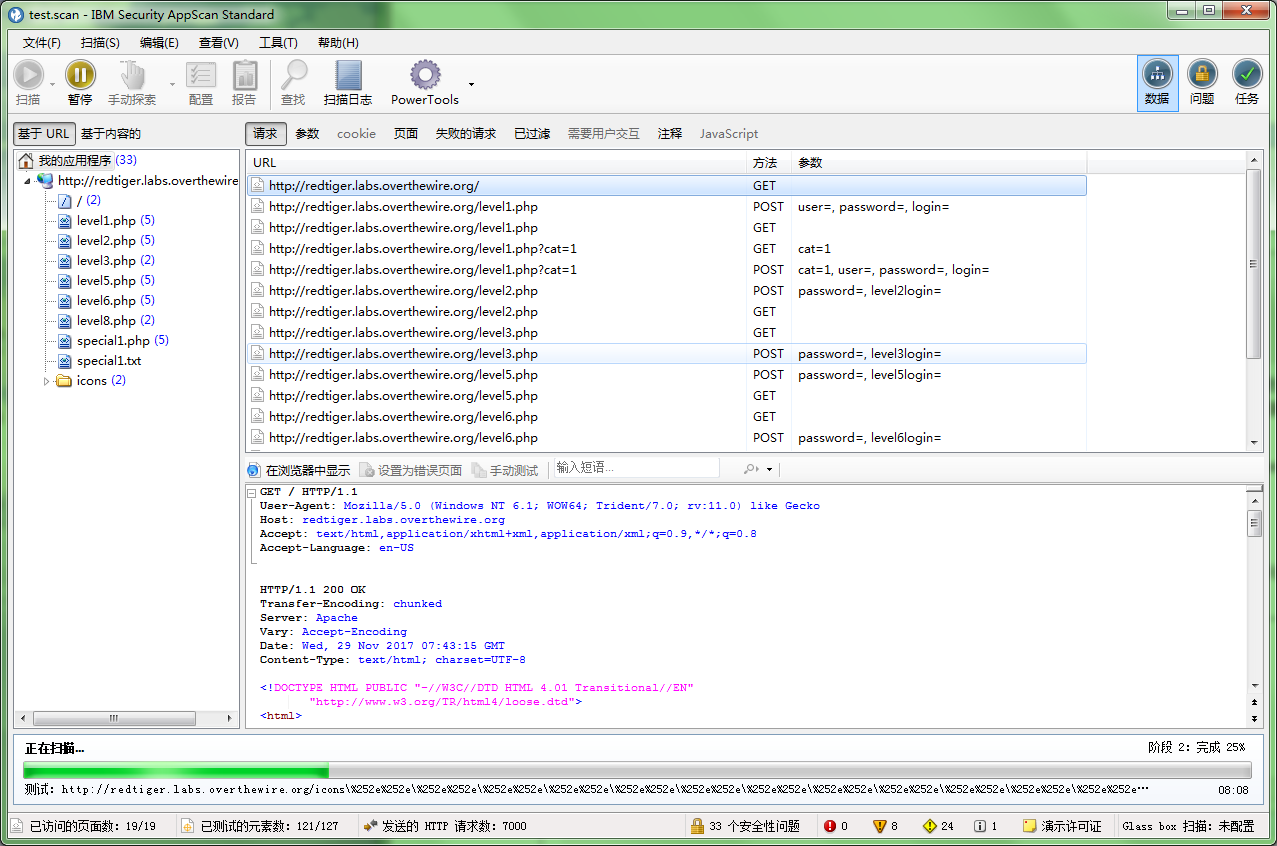
Task: Expand the icons folder node
Action: [x=46, y=381]
